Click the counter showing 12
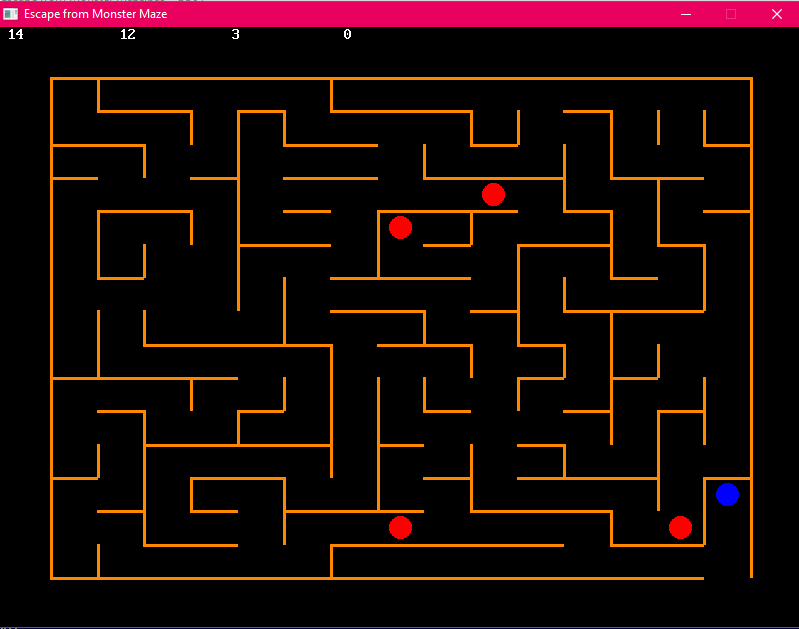 (x=128, y=35)
